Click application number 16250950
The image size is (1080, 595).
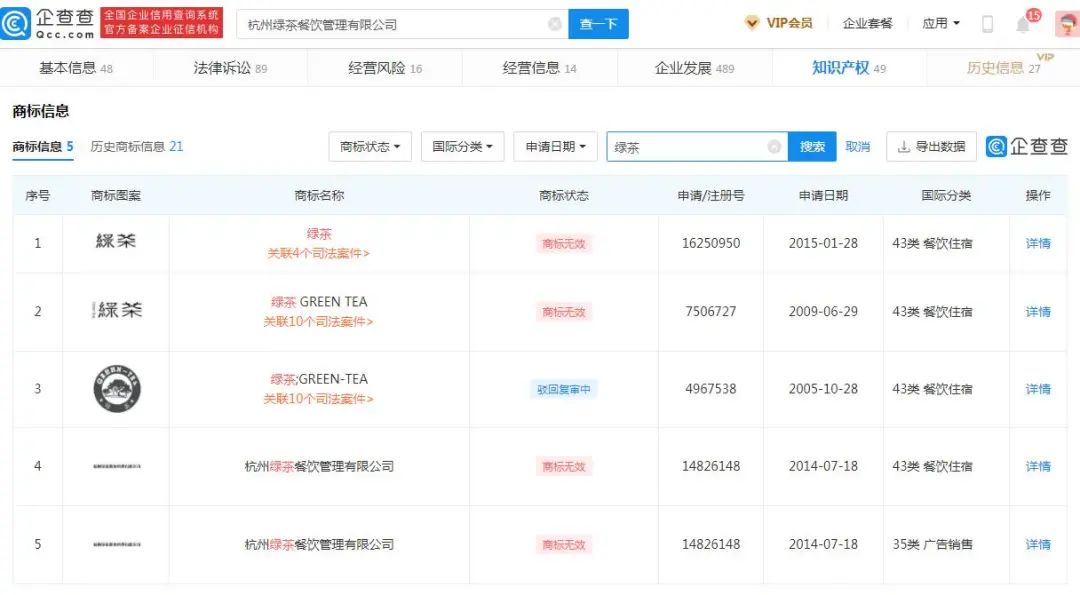(711, 243)
